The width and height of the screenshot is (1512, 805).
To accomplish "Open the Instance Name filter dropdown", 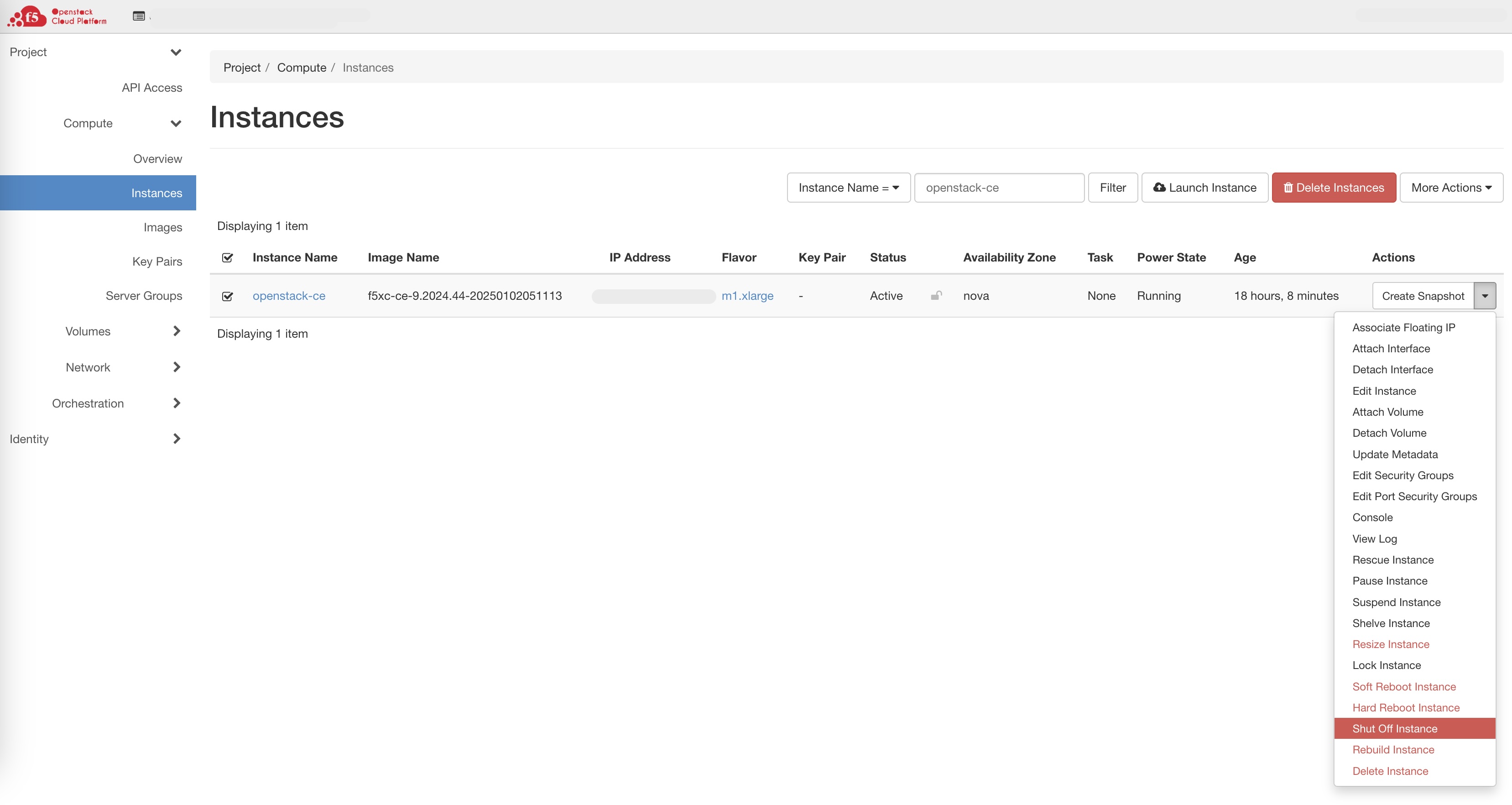I will [848, 187].
